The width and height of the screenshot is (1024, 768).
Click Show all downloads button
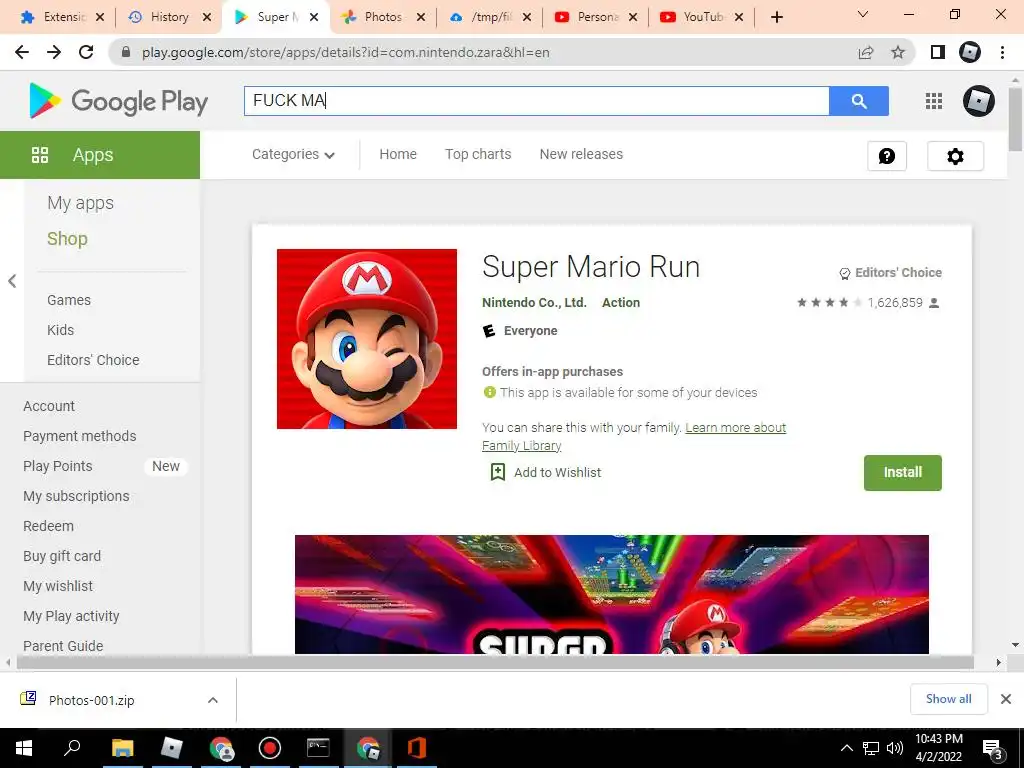click(948, 699)
